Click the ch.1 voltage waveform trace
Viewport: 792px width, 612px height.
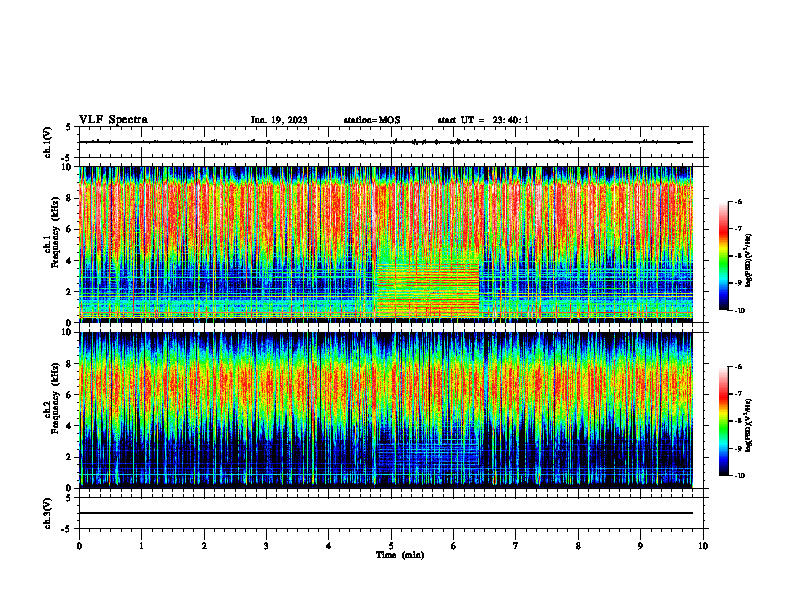386,142
